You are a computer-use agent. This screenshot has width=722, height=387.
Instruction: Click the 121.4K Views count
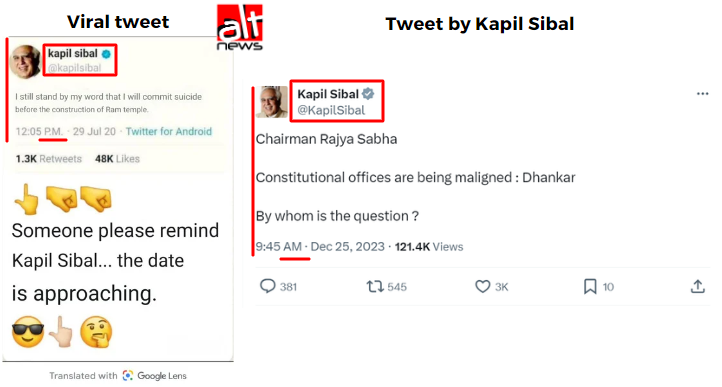coord(429,246)
